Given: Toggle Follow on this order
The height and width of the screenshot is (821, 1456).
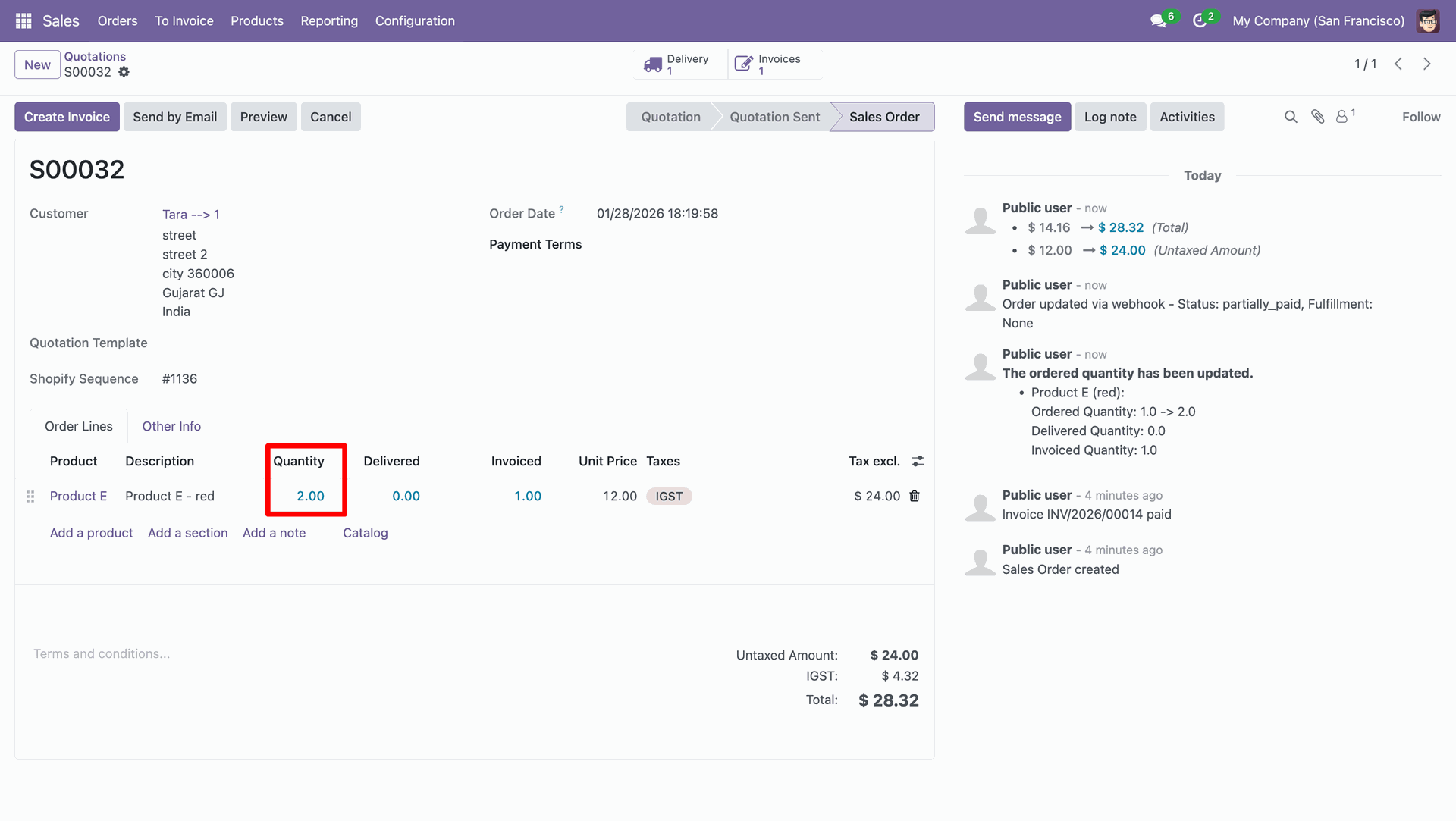Looking at the screenshot, I should (1420, 117).
